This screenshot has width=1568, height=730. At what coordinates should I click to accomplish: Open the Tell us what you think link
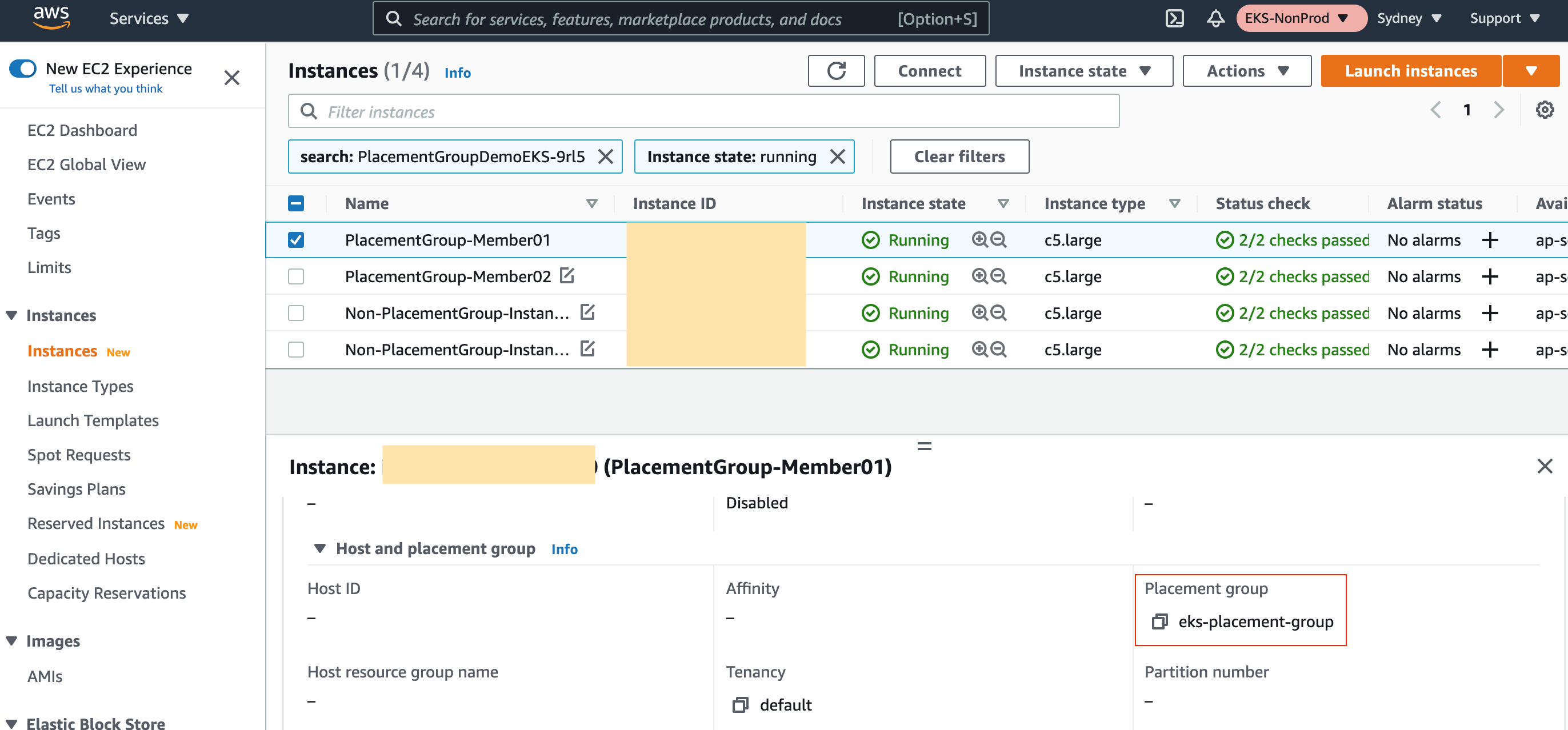[x=106, y=89]
